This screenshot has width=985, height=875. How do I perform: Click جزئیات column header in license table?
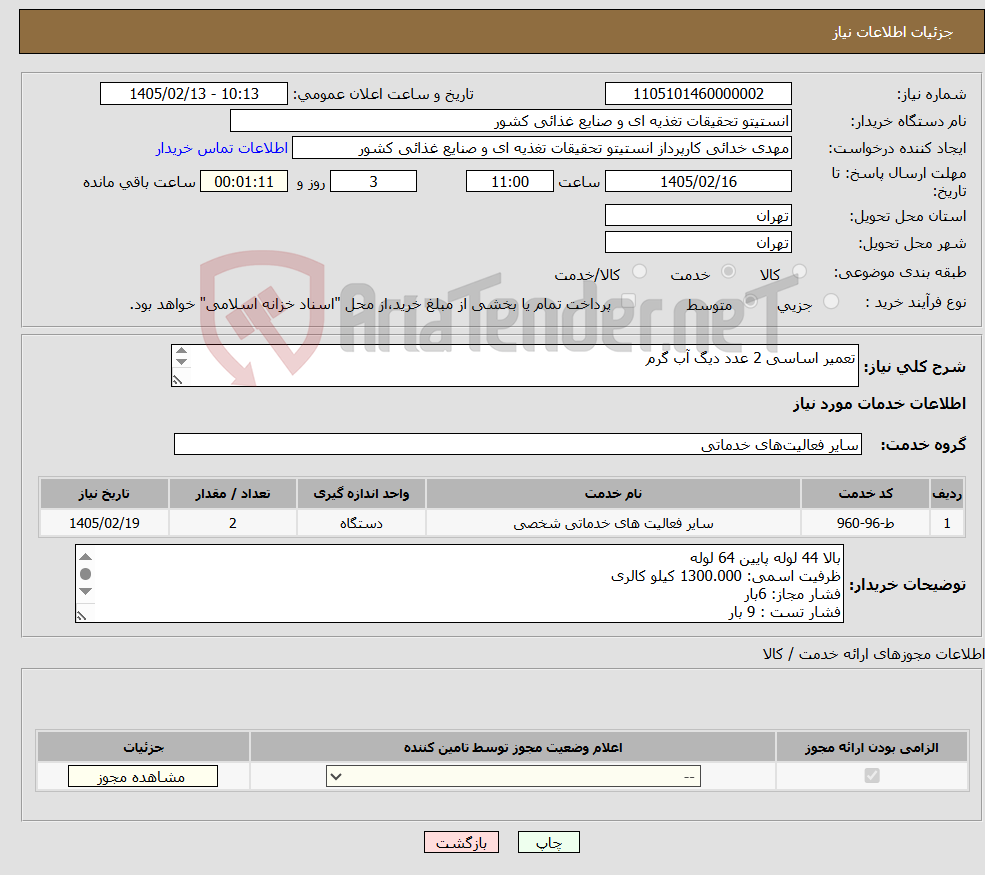[x=143, y=747]
